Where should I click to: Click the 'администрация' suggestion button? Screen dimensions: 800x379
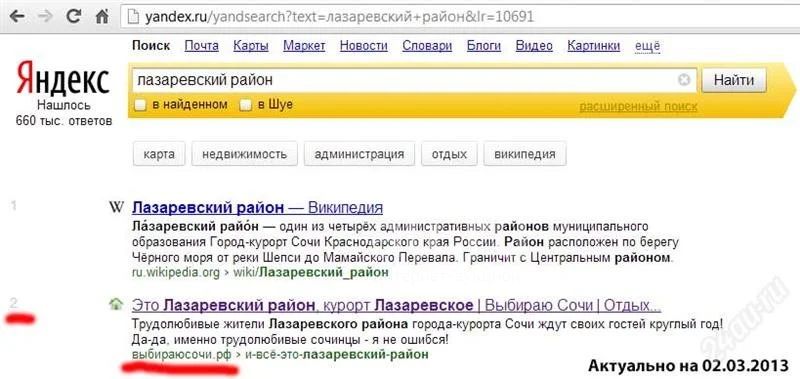click(x=359, y=154)
